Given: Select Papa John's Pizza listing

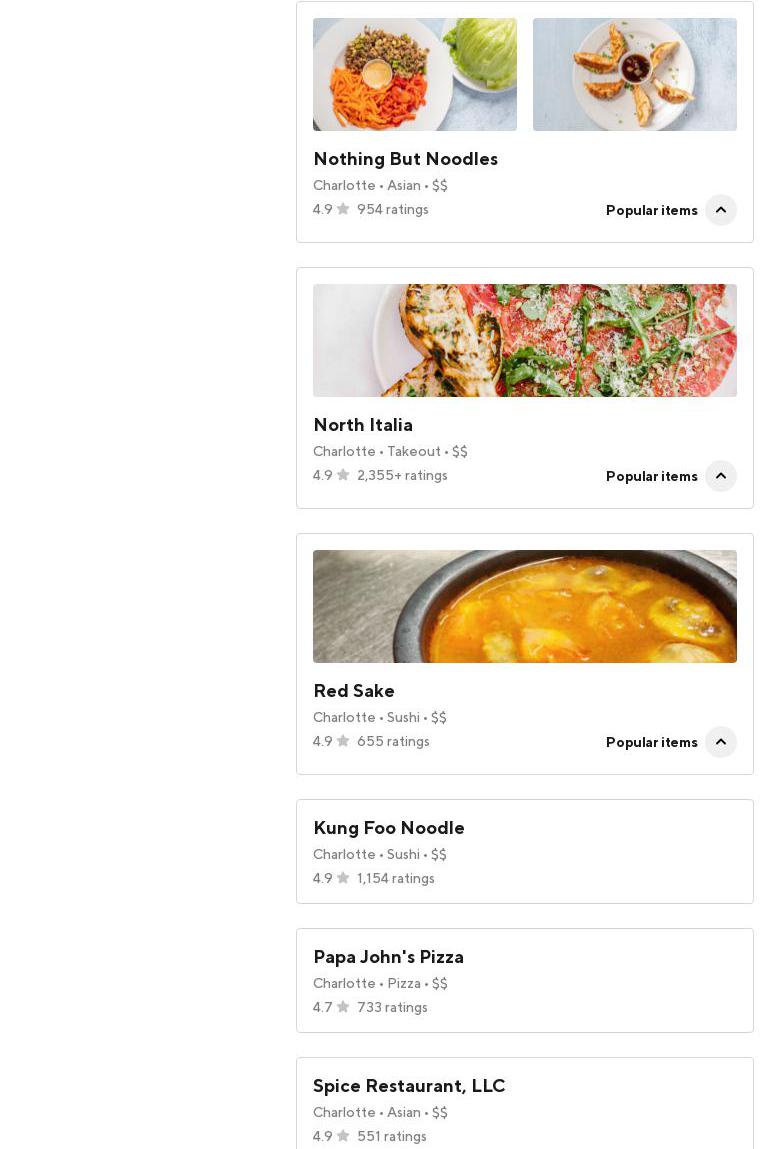Looking at the screenshot, I should (x=388, y=957).
